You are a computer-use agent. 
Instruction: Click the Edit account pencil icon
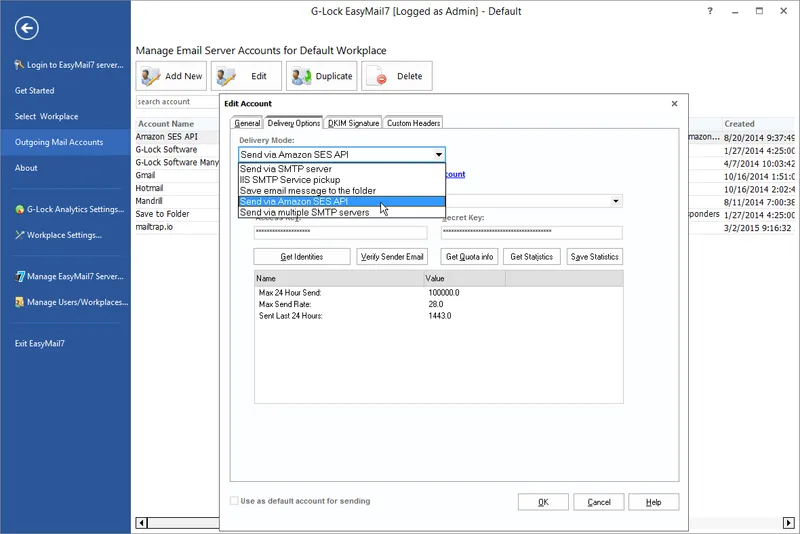pos(226,77)
